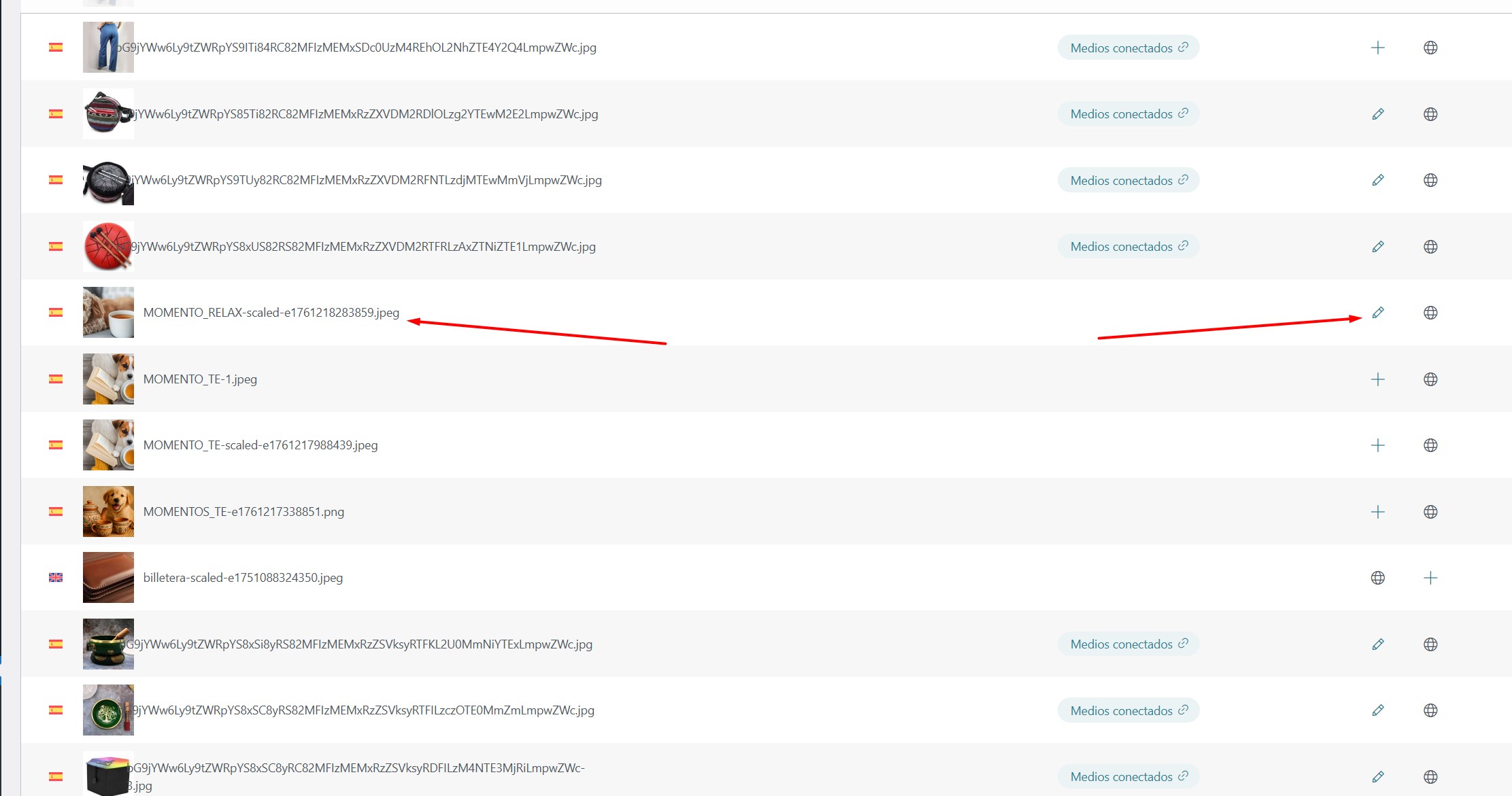Click the golden puppy with teapots thumbnail

(108, 512)
